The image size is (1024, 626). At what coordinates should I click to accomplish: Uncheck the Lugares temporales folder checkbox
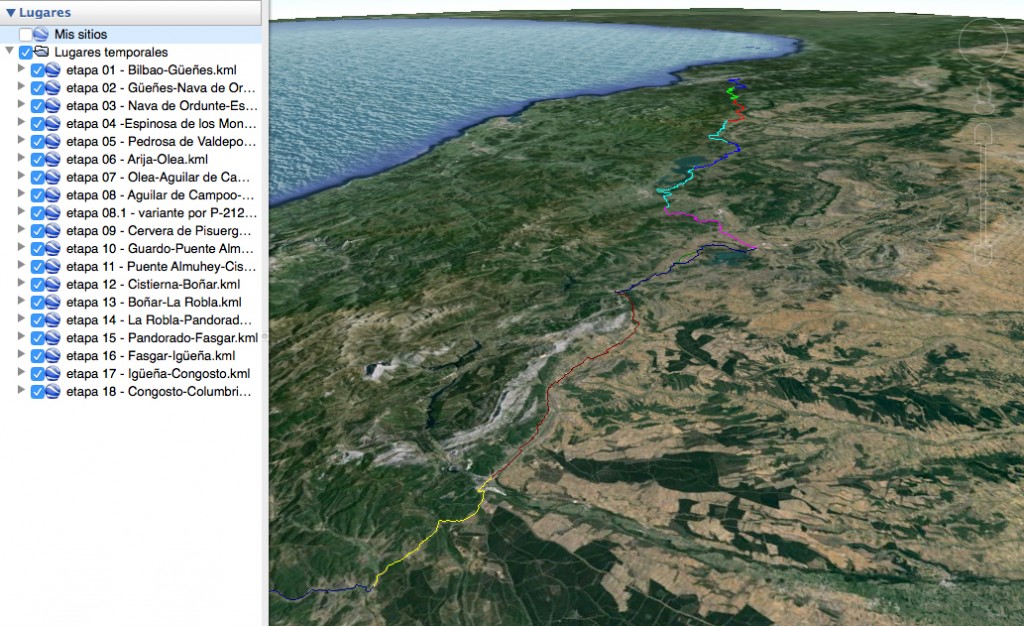(25, 51)
